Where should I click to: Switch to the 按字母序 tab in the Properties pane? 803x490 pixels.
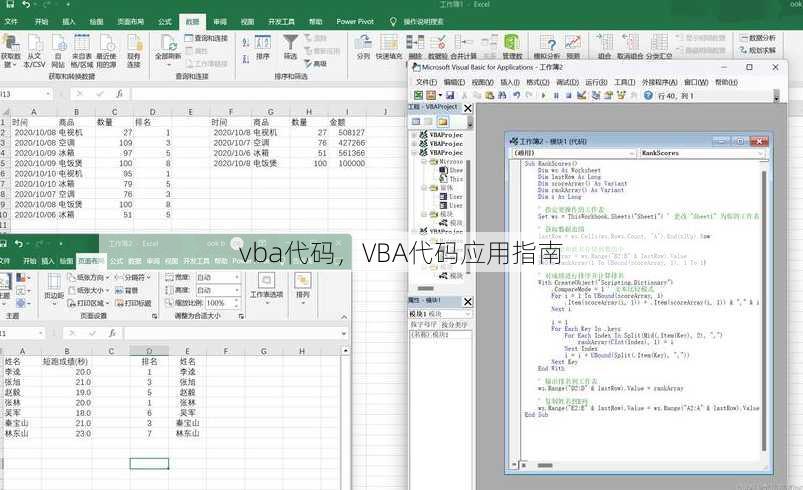(x=424, y=325)
